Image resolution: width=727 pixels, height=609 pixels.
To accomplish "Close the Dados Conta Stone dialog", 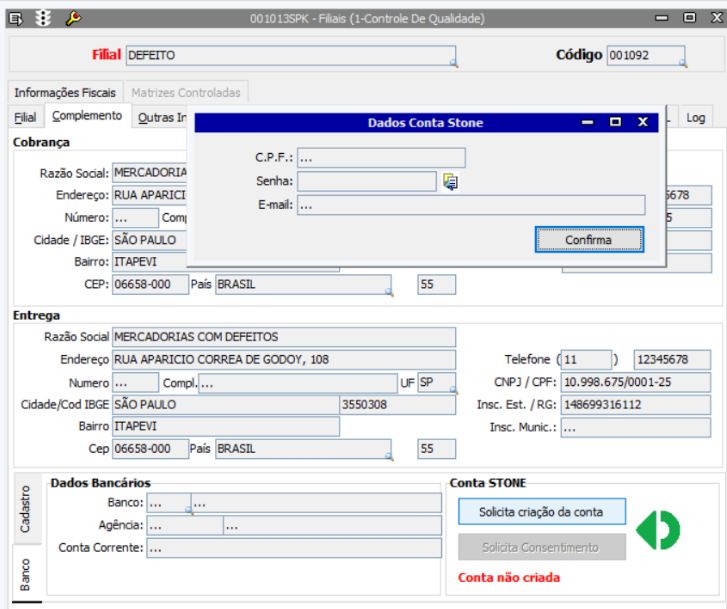I will coord(642,122).
